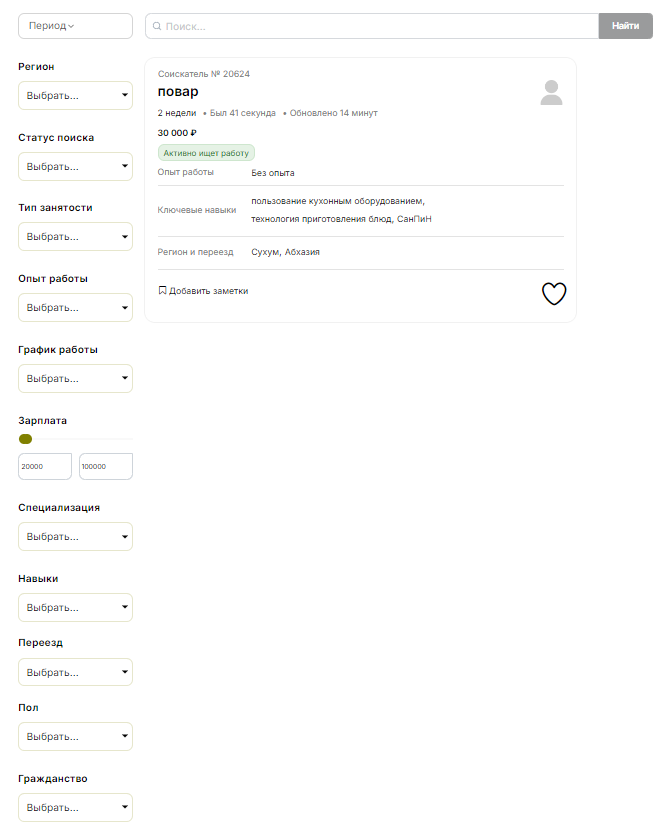This screenshot has width=671, height=835.
Task: Click the magnifier icon in search bar
Action: [x=157, y=26]
